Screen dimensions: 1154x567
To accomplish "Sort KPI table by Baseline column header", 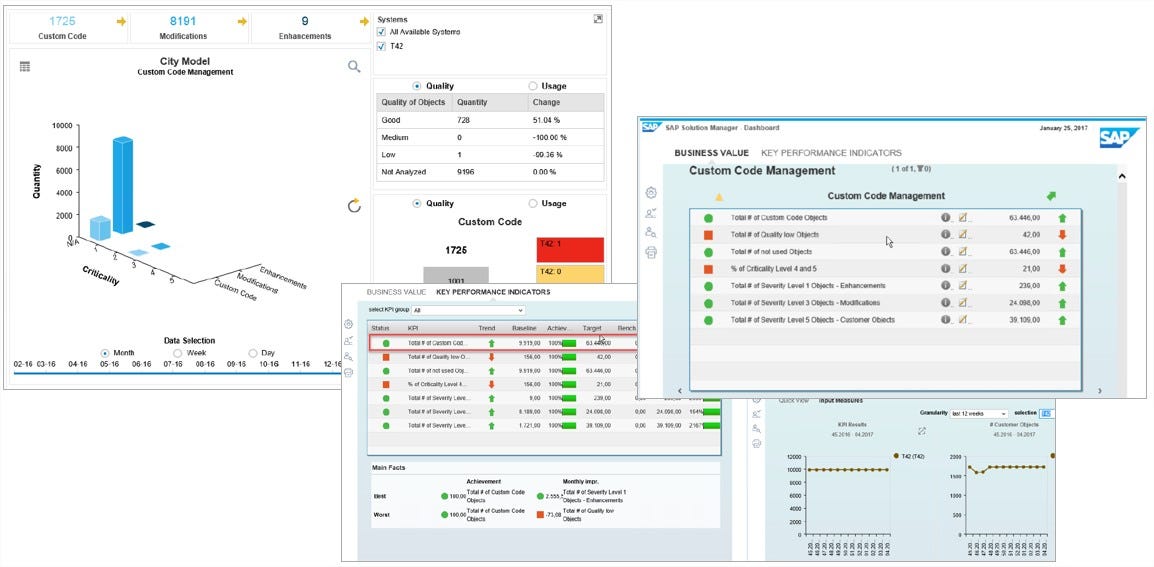I will [525, 328].
